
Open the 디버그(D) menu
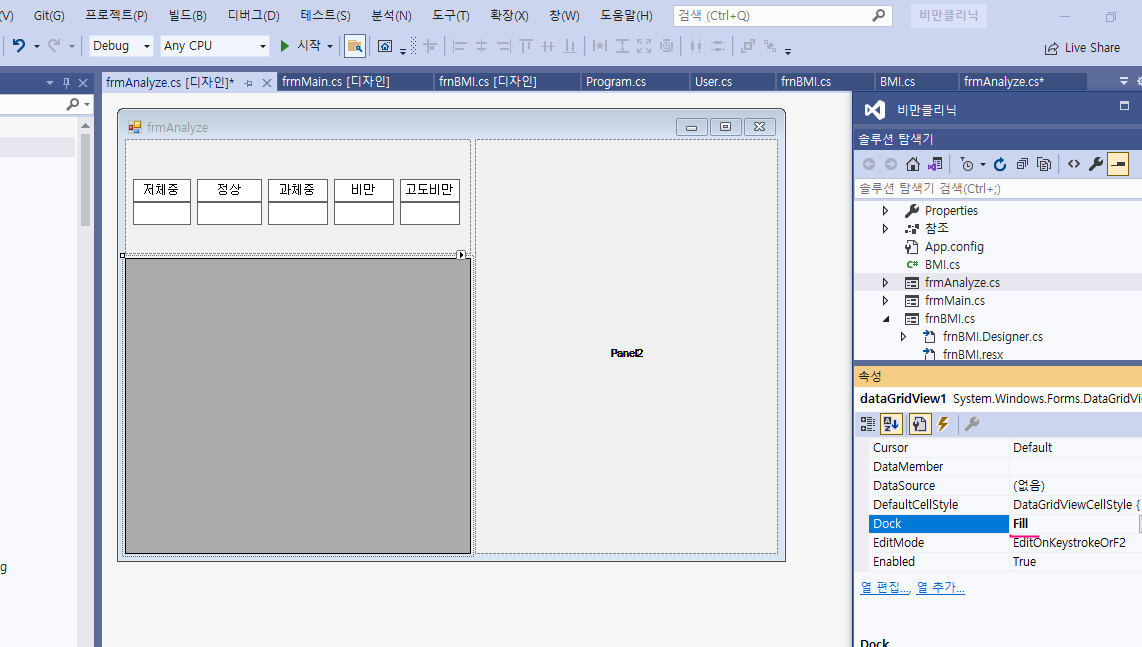(x=253, y=15)
